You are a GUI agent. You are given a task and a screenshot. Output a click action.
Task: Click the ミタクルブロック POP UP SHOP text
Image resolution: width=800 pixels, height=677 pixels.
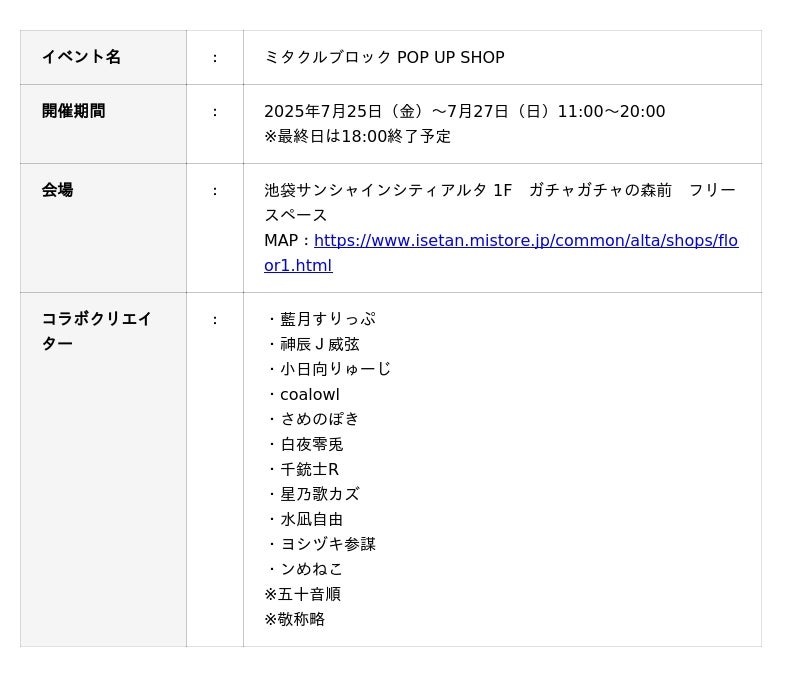(x=384, y=58)
